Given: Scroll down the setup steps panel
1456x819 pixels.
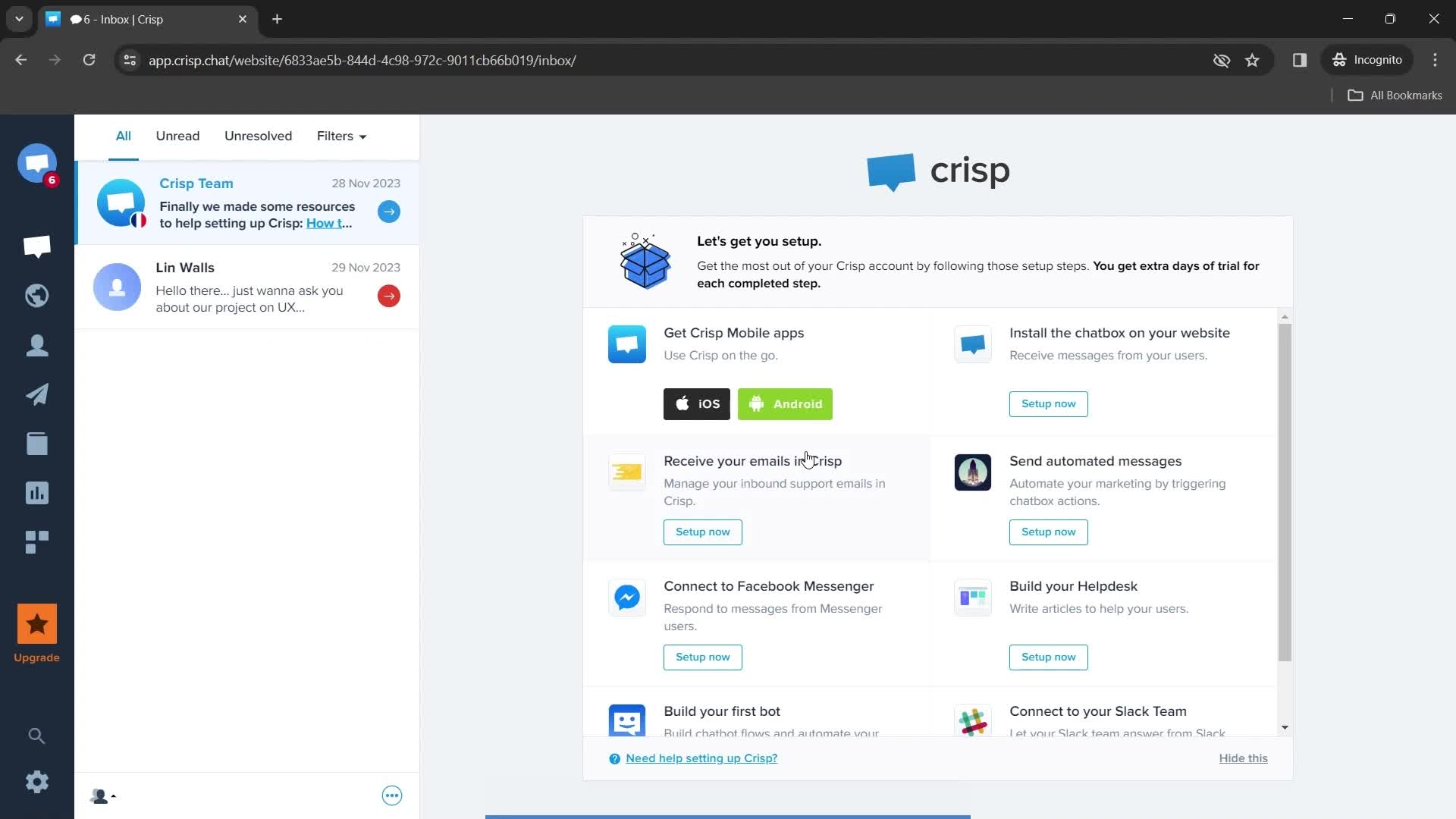Looking at the screenshot, I should tap(1285, 728).
